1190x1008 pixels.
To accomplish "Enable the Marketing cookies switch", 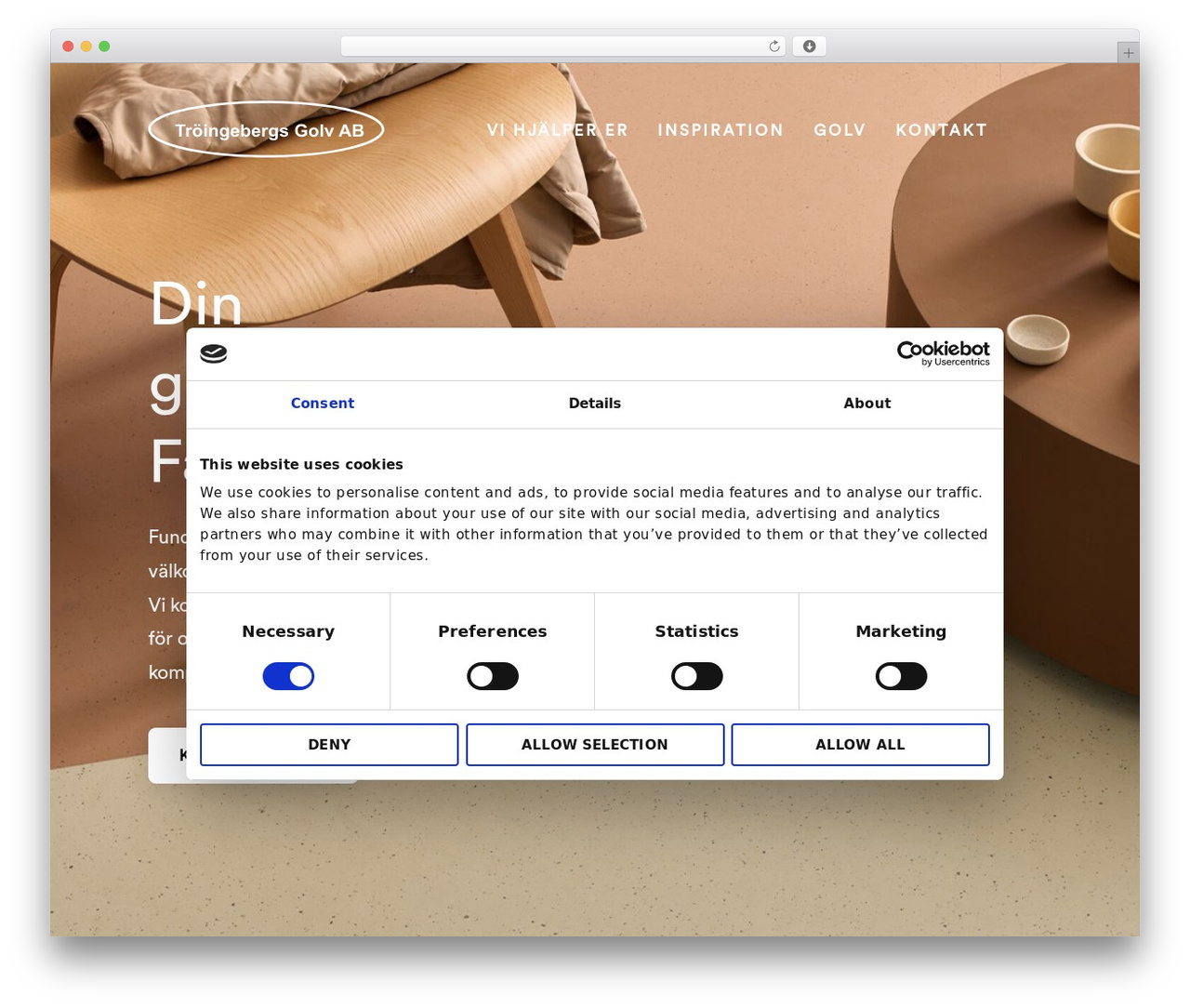I will pos(901,676).
